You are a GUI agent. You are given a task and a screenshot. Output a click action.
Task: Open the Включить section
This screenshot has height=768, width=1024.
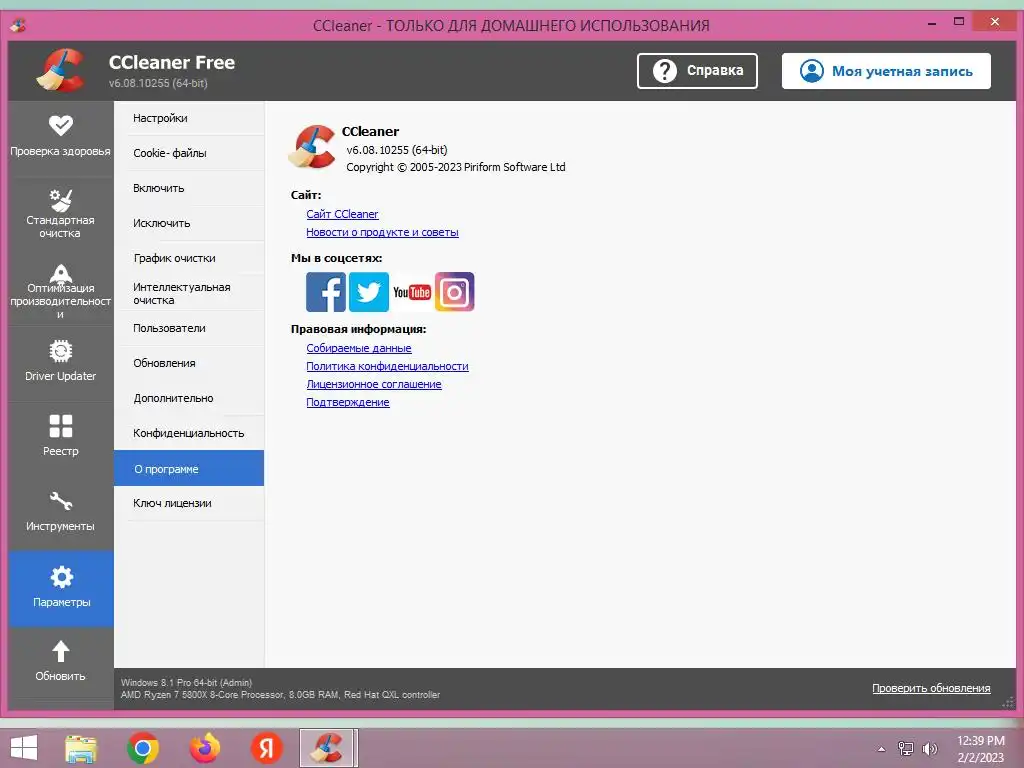click(x=189, y=188)
